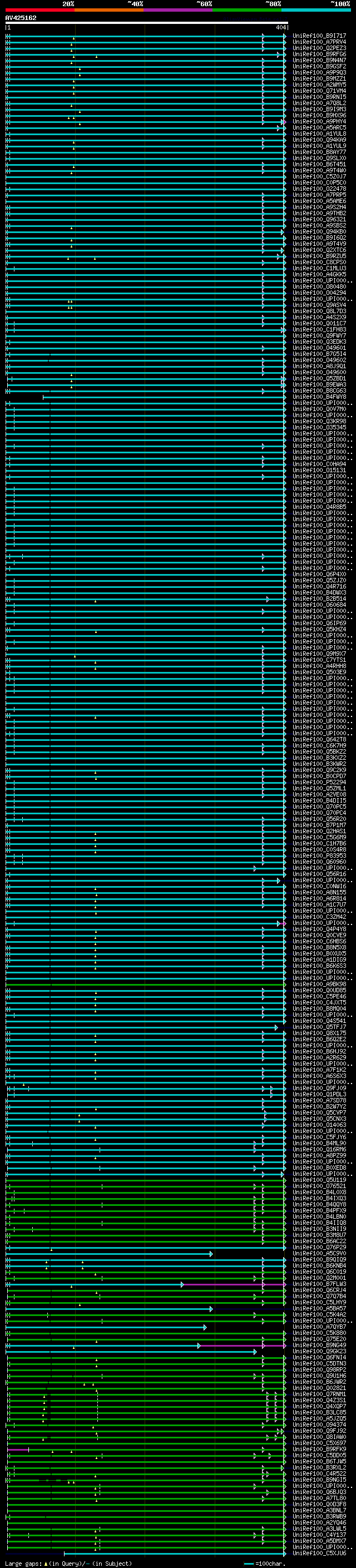356x1568 pixels.
Task: Select hit label UniRef100_O35345
Action: 319,427
